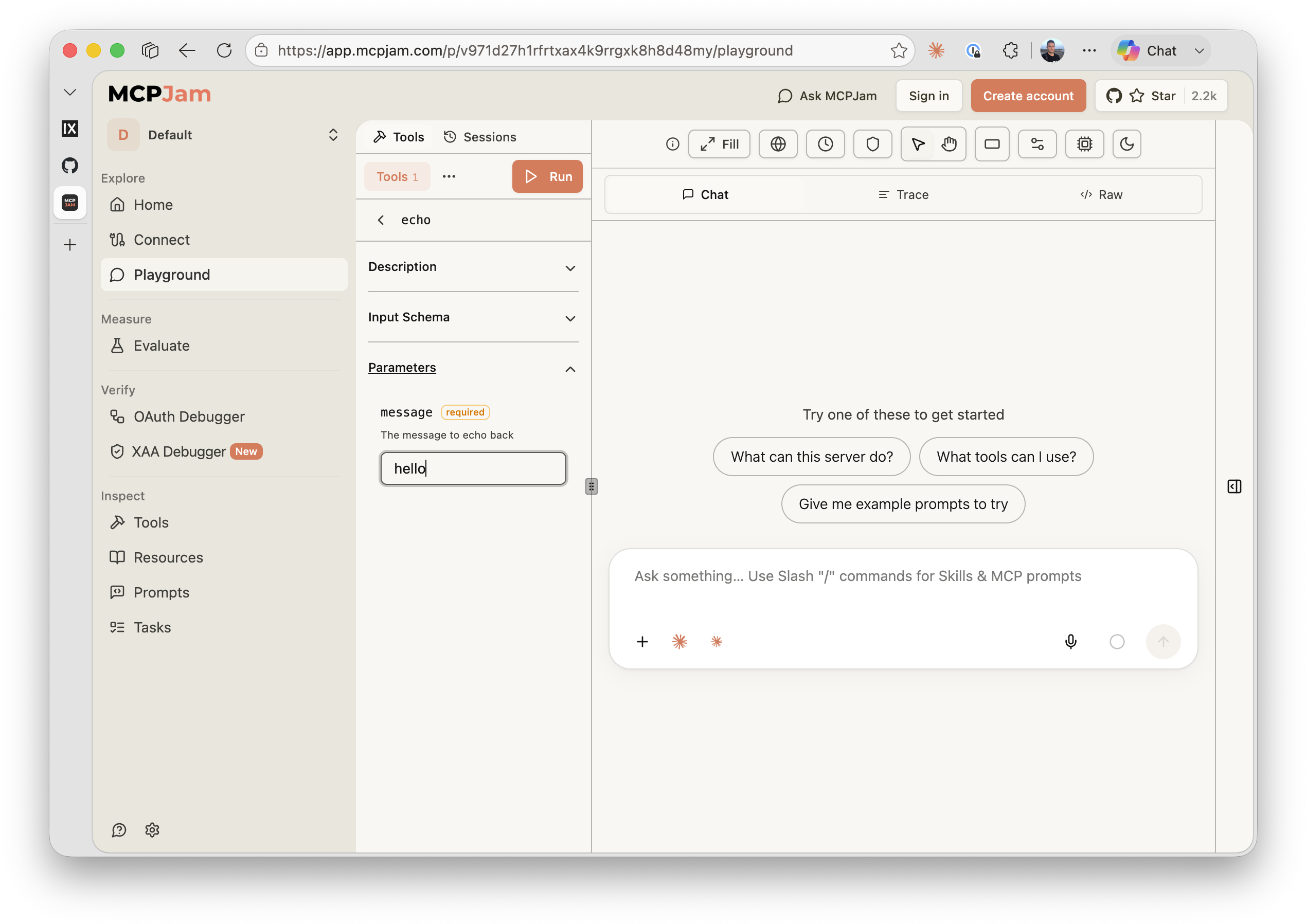Open the globe locale settings
Screen dimensions: 1306x924
point(777,144)
